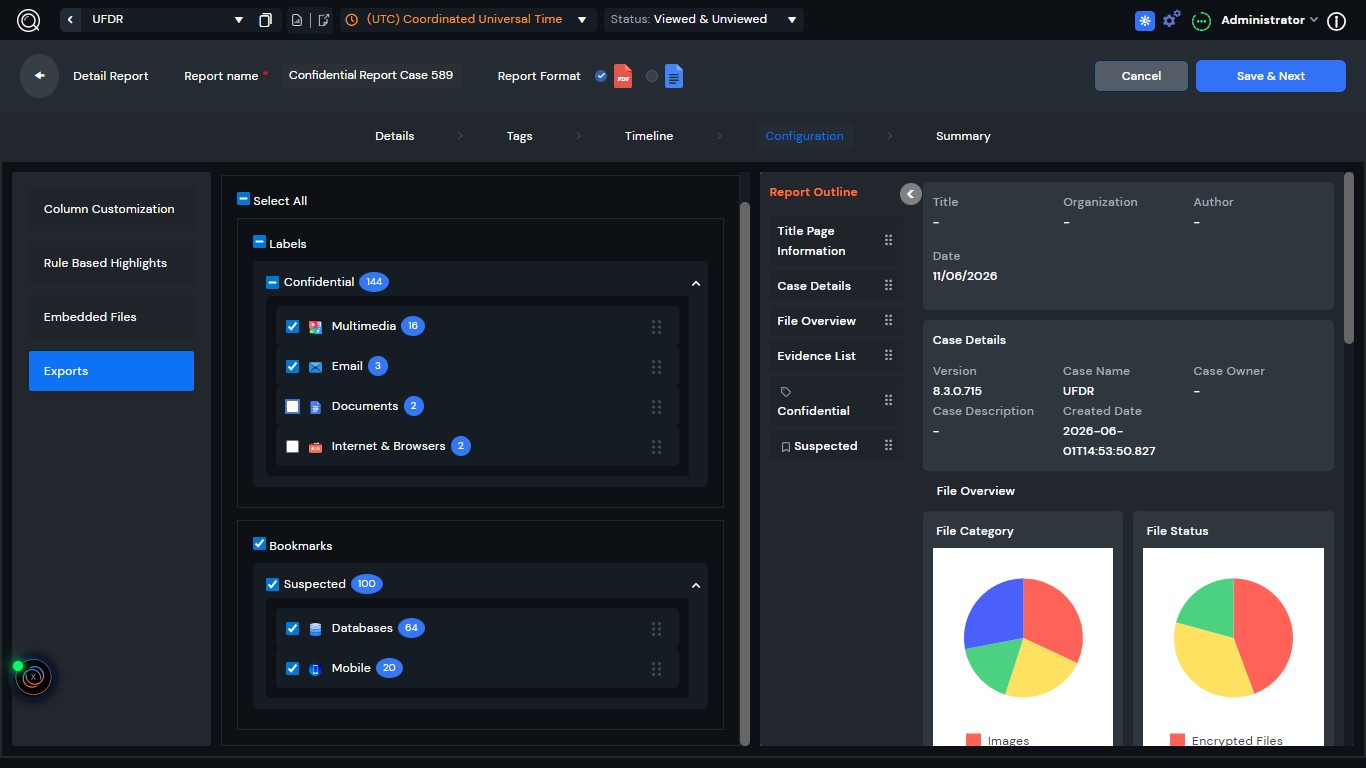Toggle the Labels checkbox
This screenshot has height=768, width=1366.
tap(259, 242)
